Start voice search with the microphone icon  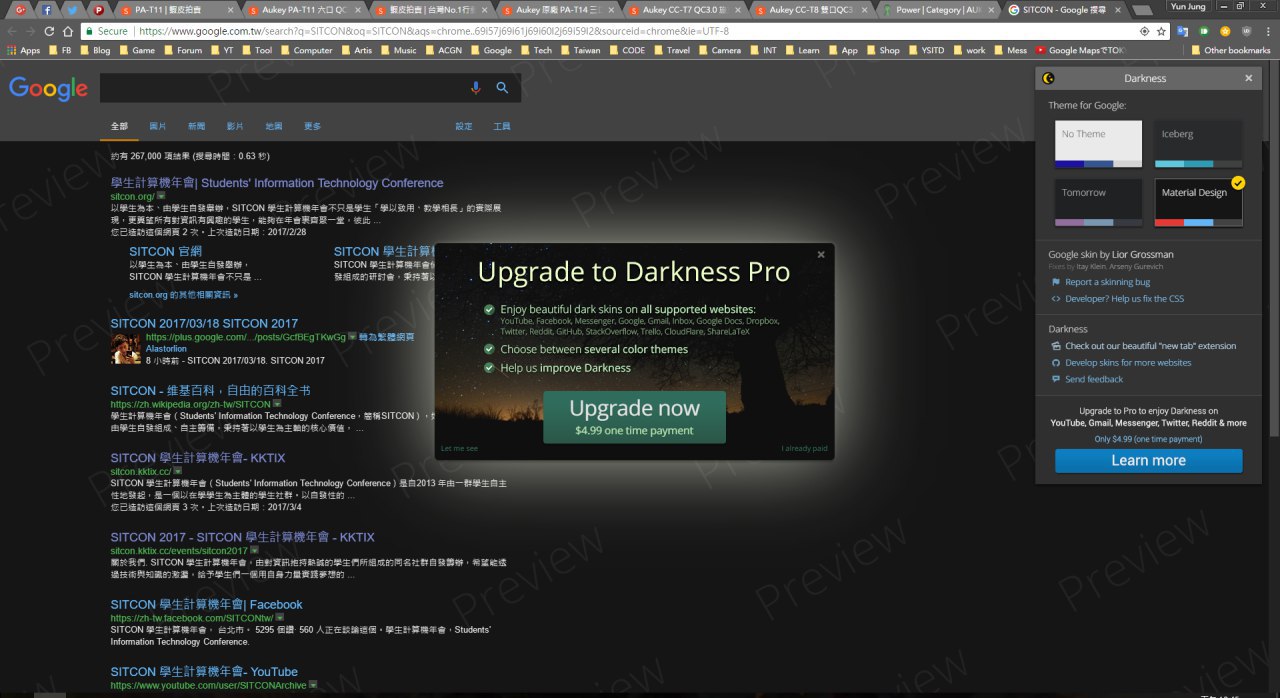[x=476, y=88]
